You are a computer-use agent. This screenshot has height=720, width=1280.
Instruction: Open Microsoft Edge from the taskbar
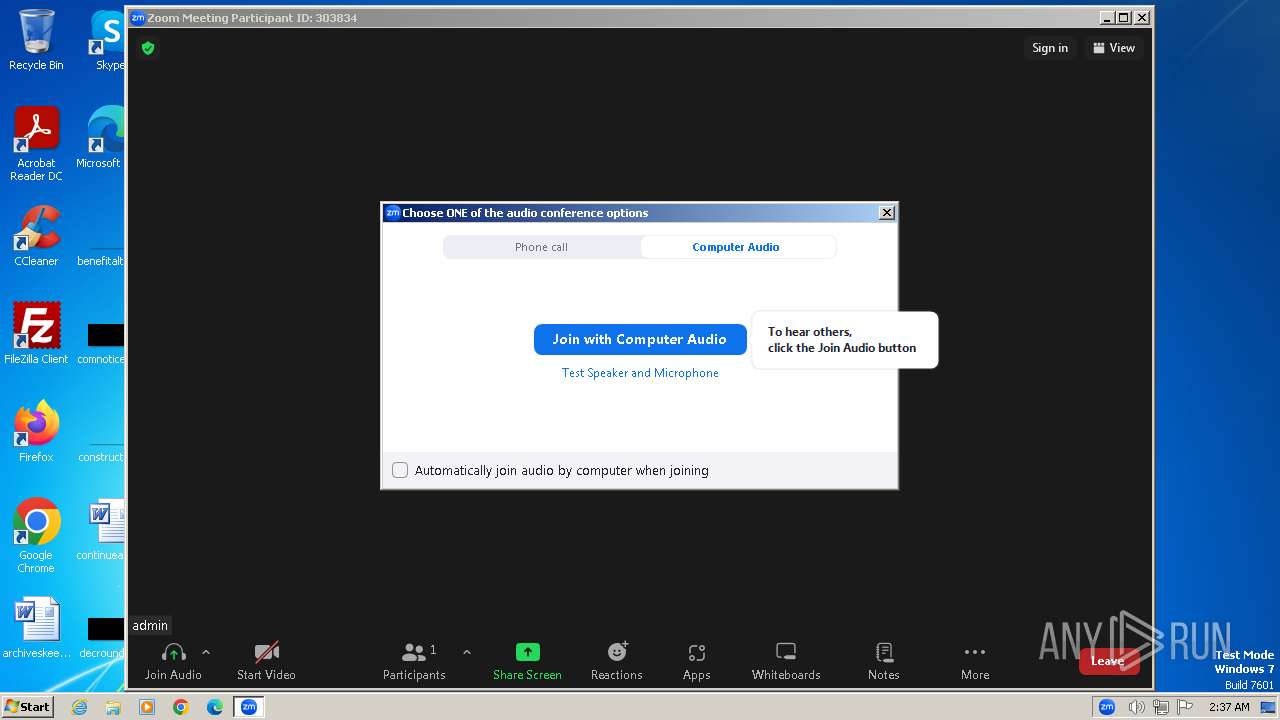(x=214, y=707)
